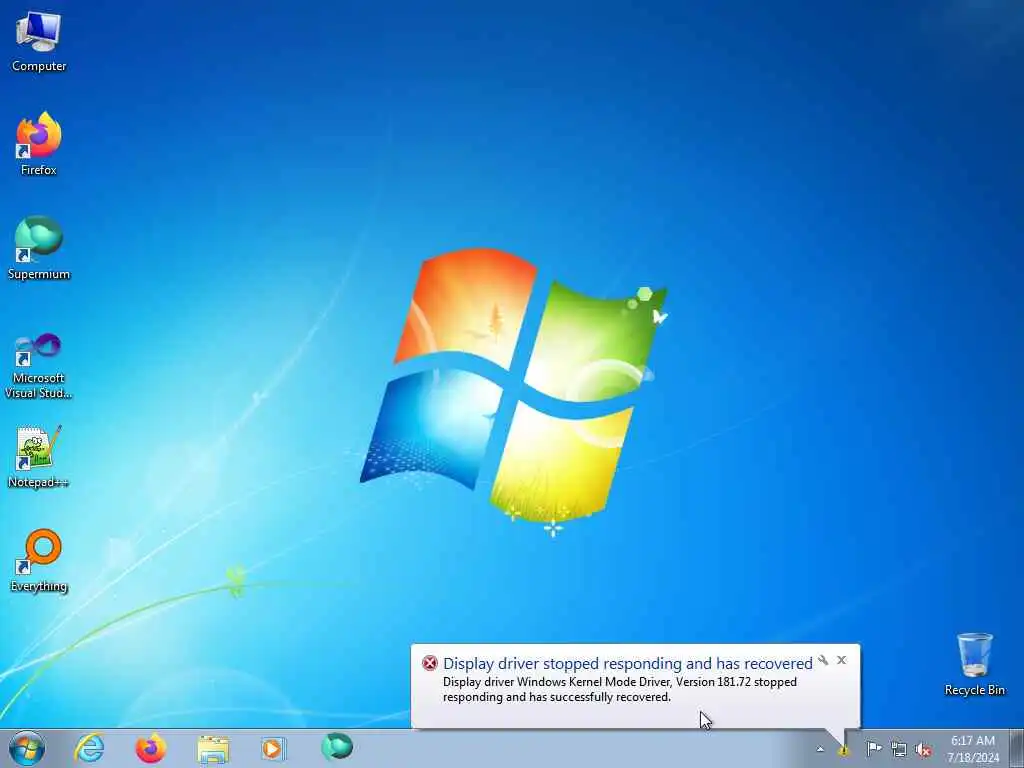Screen dimensions: 1024x768
Task: Select the Computer desktop icon
Action: [x=39, y=41]
